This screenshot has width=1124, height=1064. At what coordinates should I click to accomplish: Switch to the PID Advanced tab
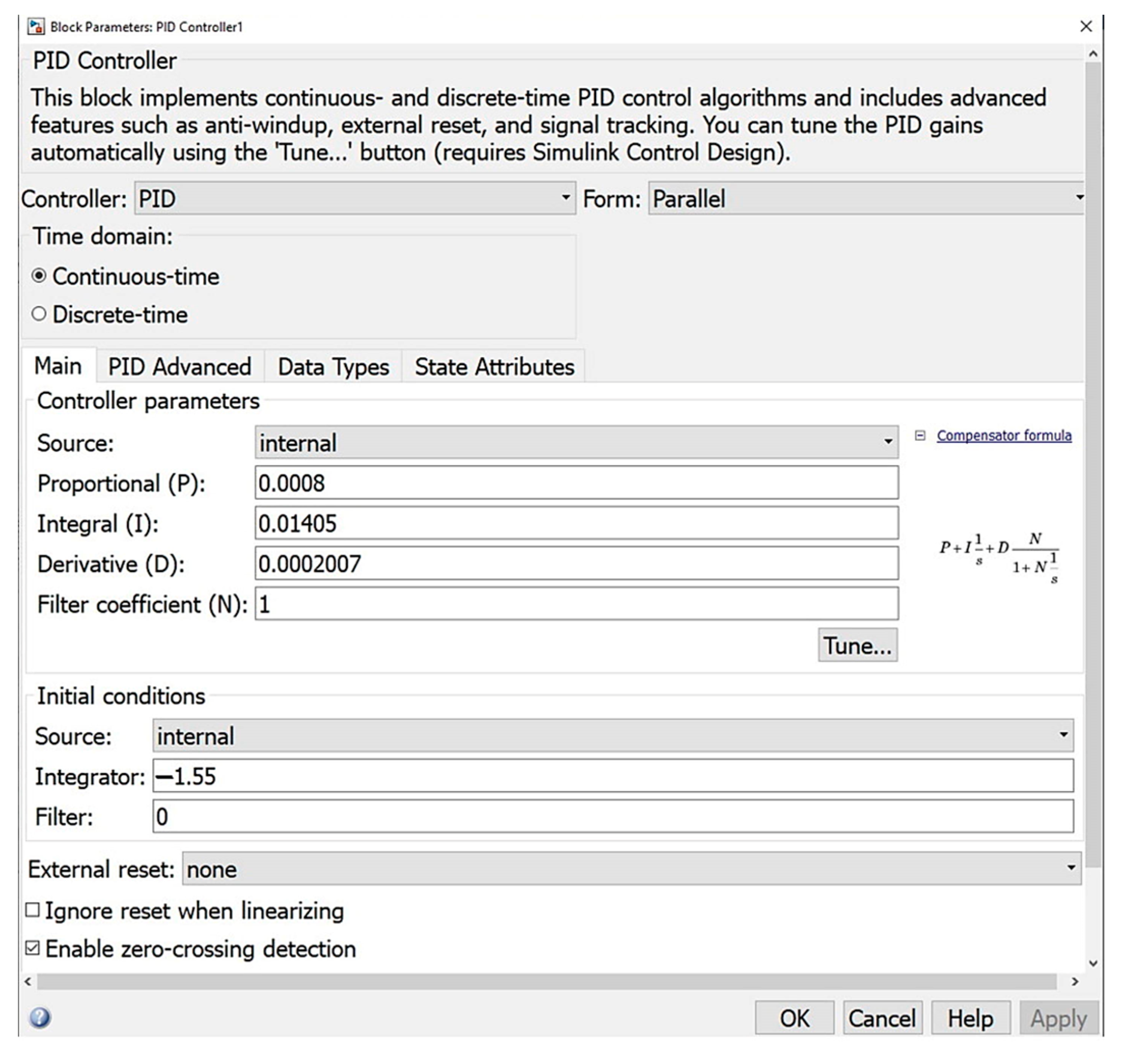(179, 366)
